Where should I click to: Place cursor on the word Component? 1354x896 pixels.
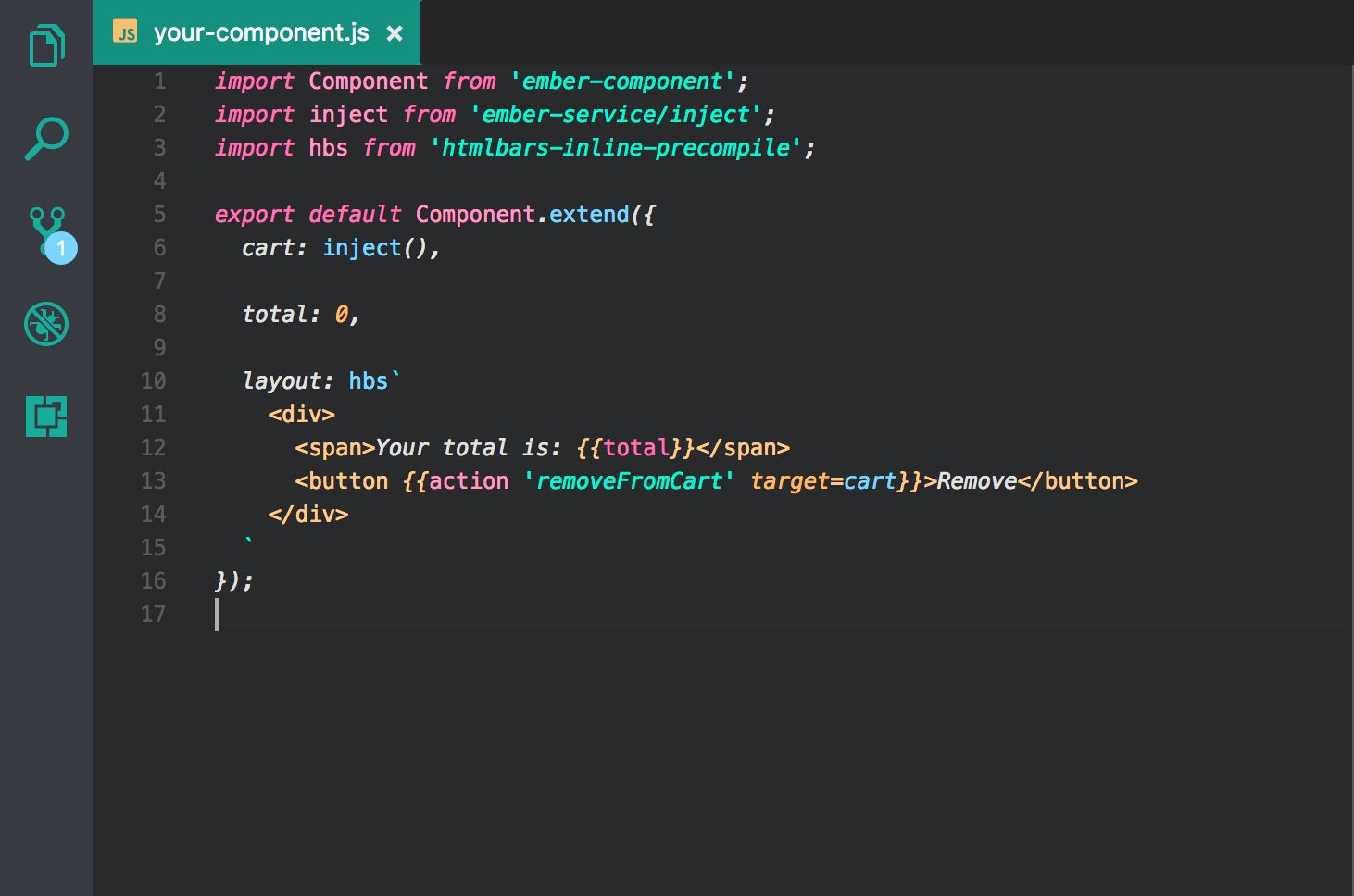[368, 81]
